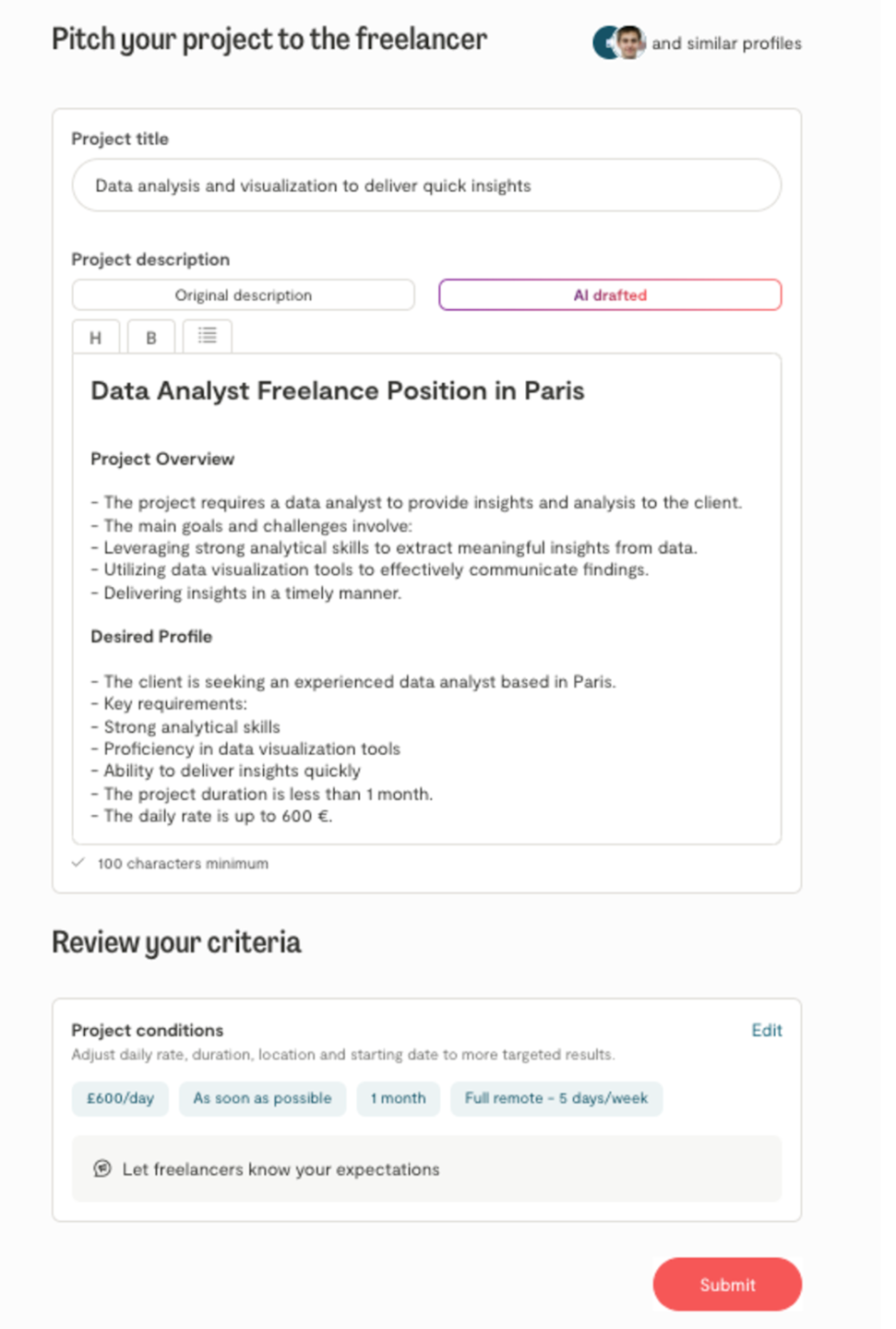Image resolution: width=896 pixels, height=1329 pixels.
Task: Switch to Original description tab
Action: click(243, 295)
